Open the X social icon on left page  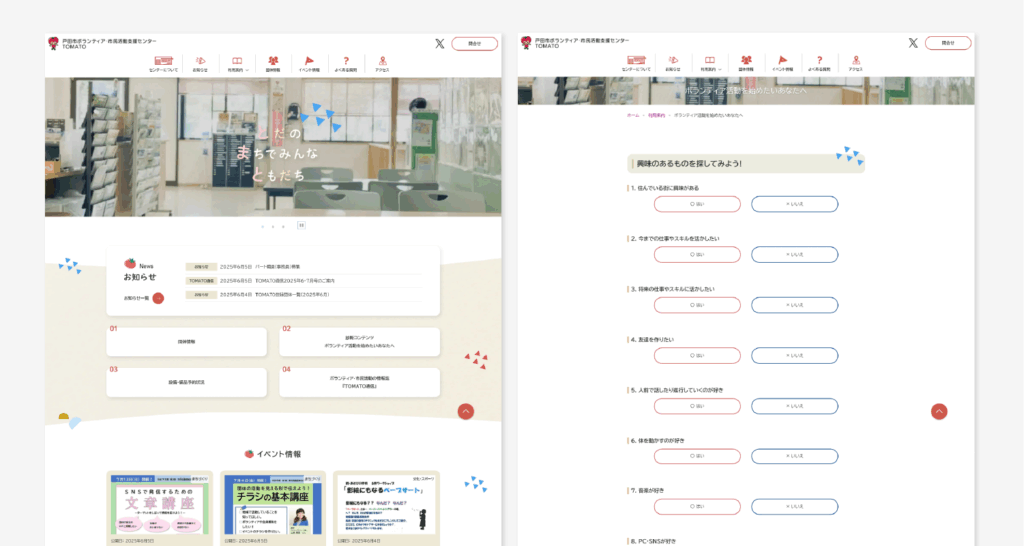point(440,44)
